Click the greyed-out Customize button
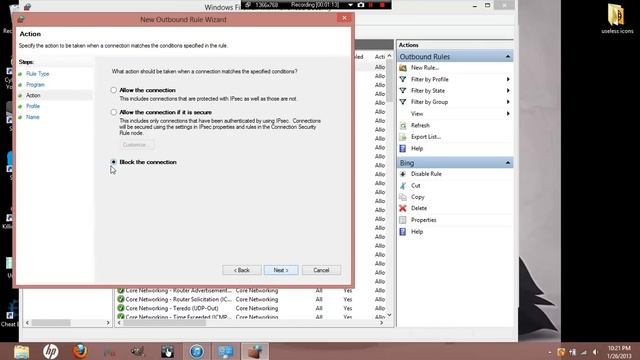 [137, 145]
